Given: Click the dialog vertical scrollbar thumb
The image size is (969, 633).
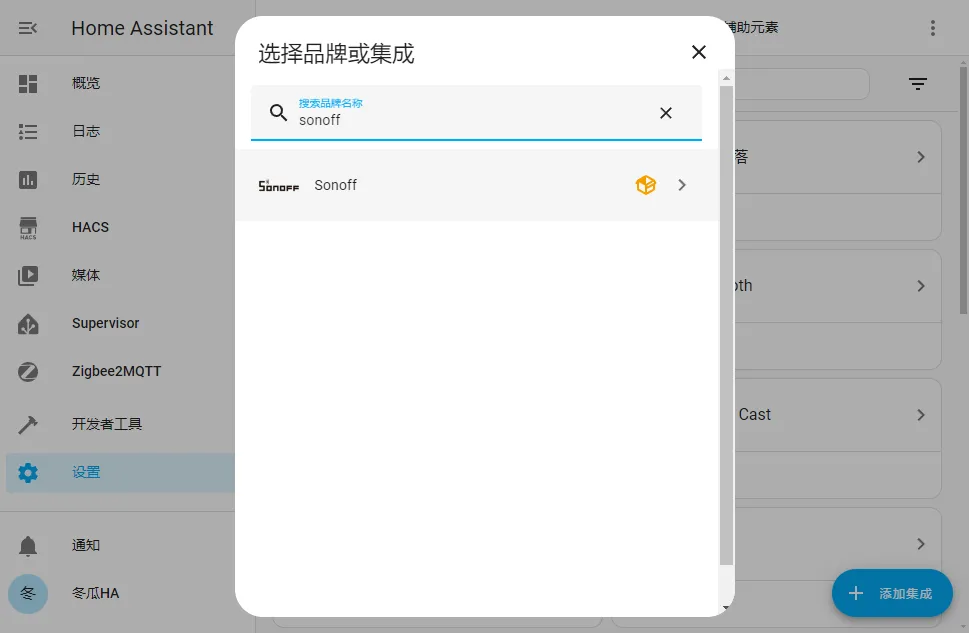Looking at the screenshot, I should tap(726, 325).
